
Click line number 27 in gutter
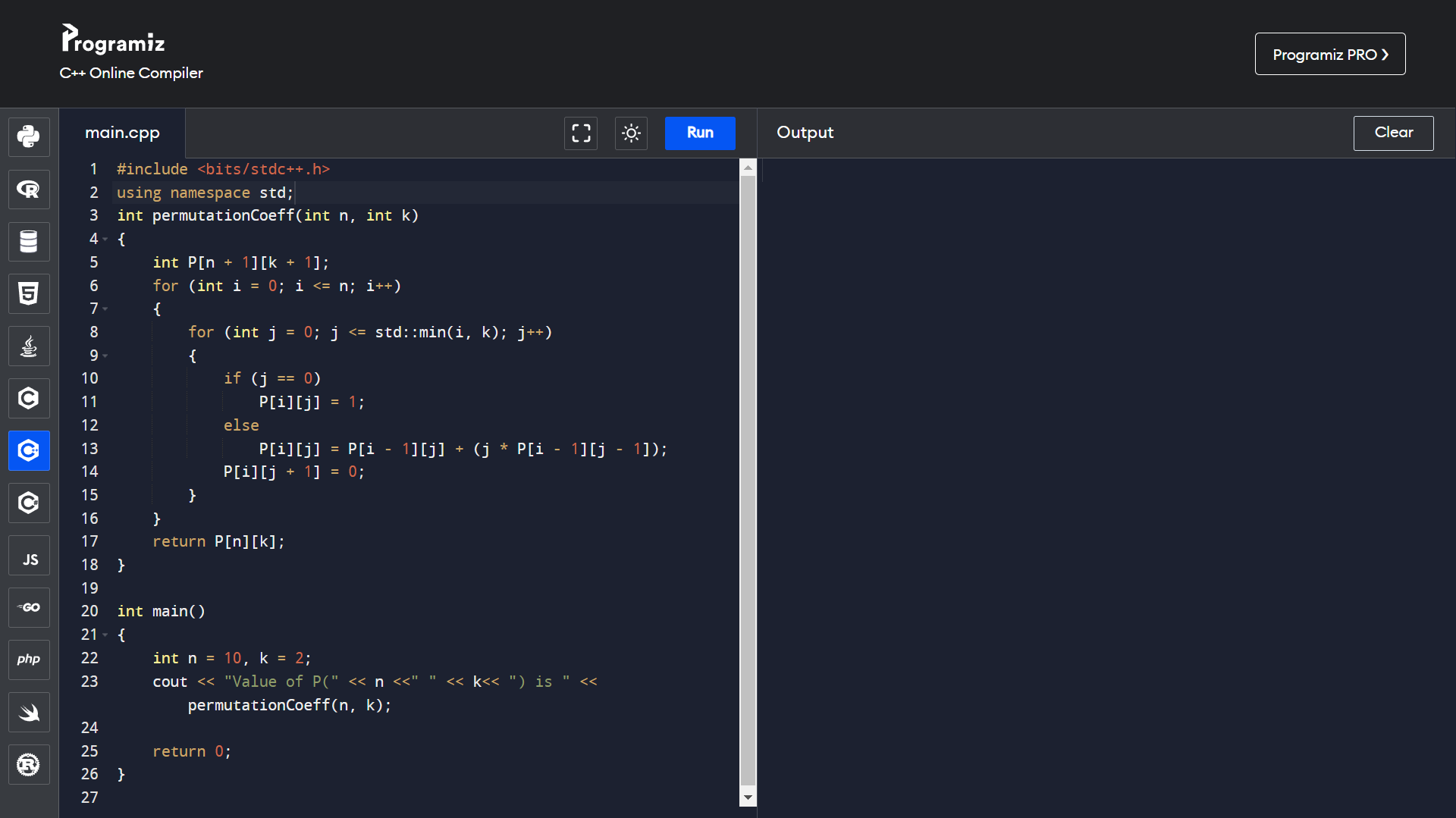[x=89, y=798]
